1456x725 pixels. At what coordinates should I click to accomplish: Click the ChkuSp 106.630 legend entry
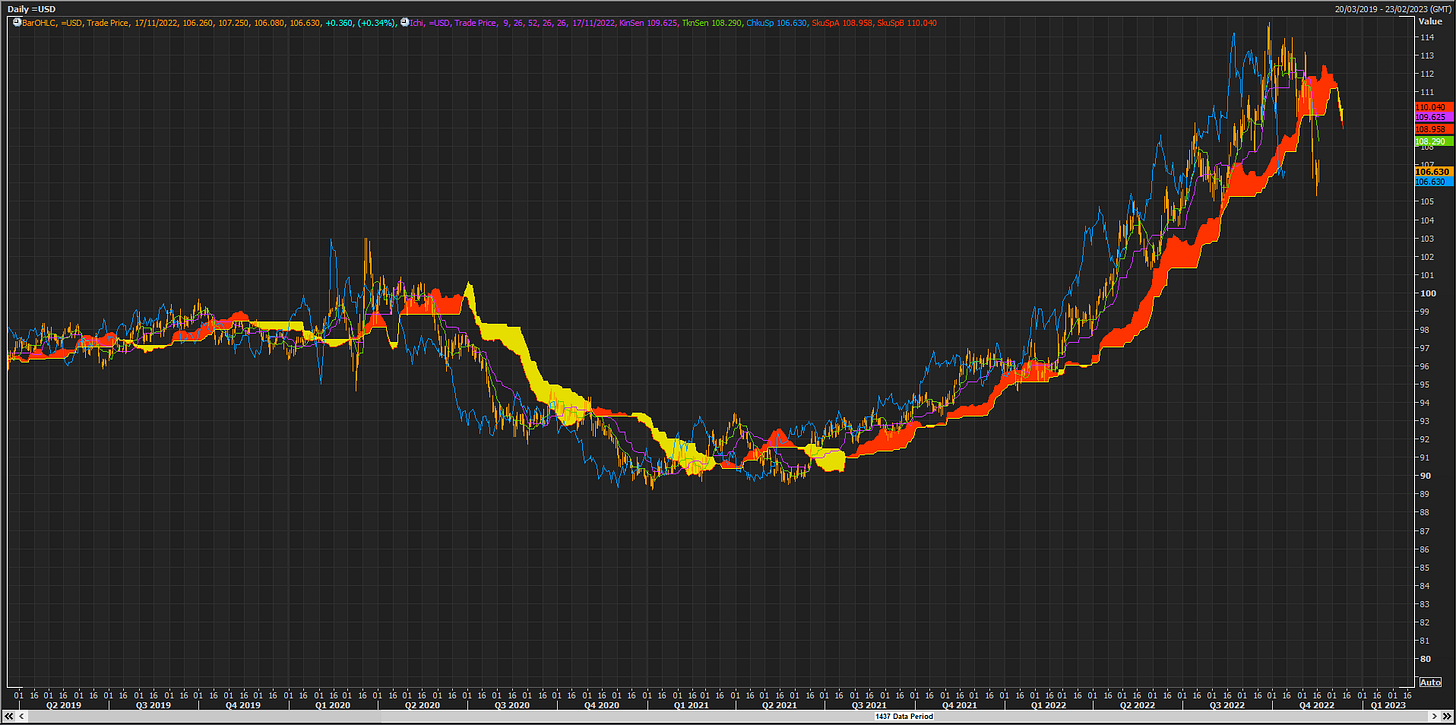coord(775,22)
